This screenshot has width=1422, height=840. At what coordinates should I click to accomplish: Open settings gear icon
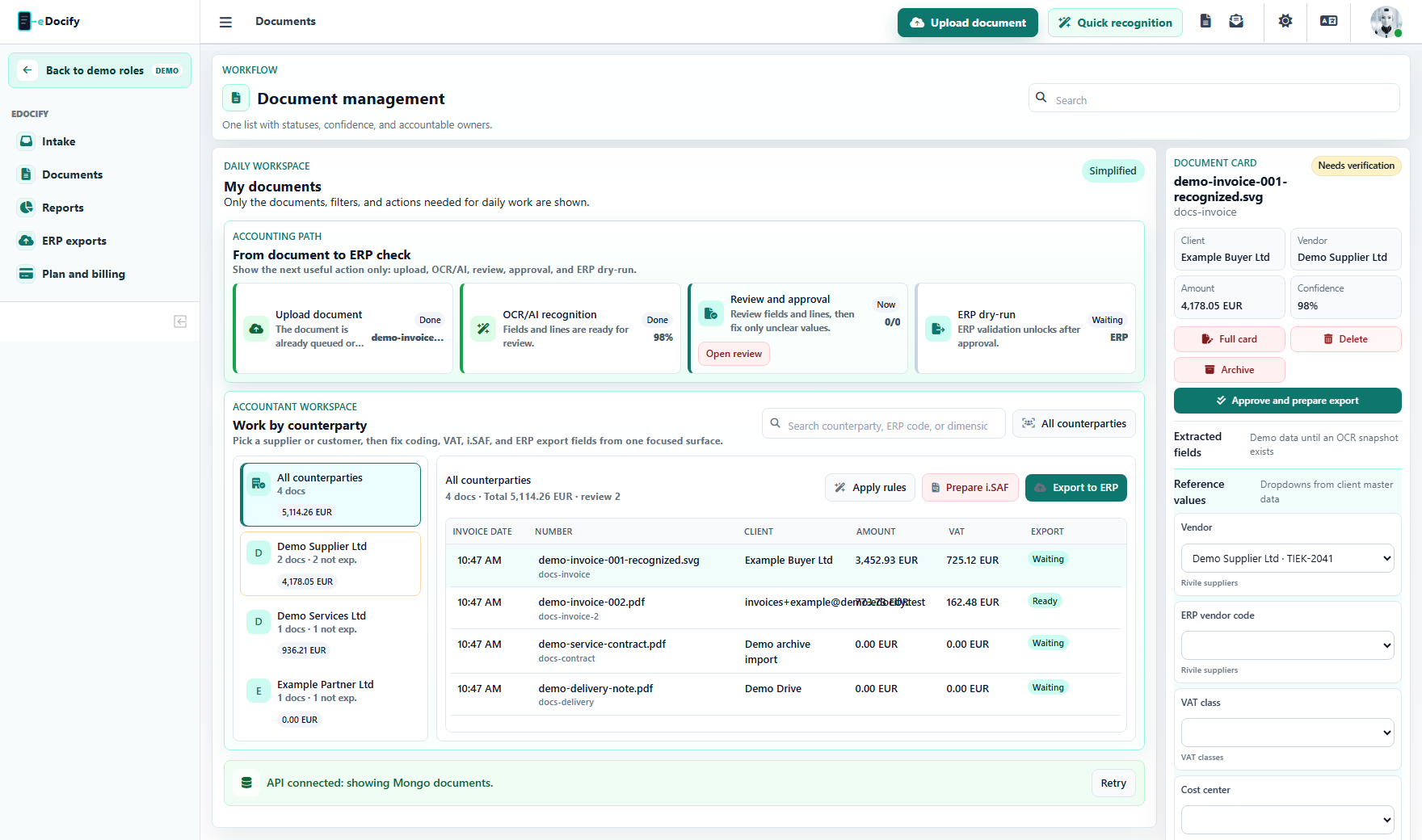pyautogui.click(x=1285, y=21)
